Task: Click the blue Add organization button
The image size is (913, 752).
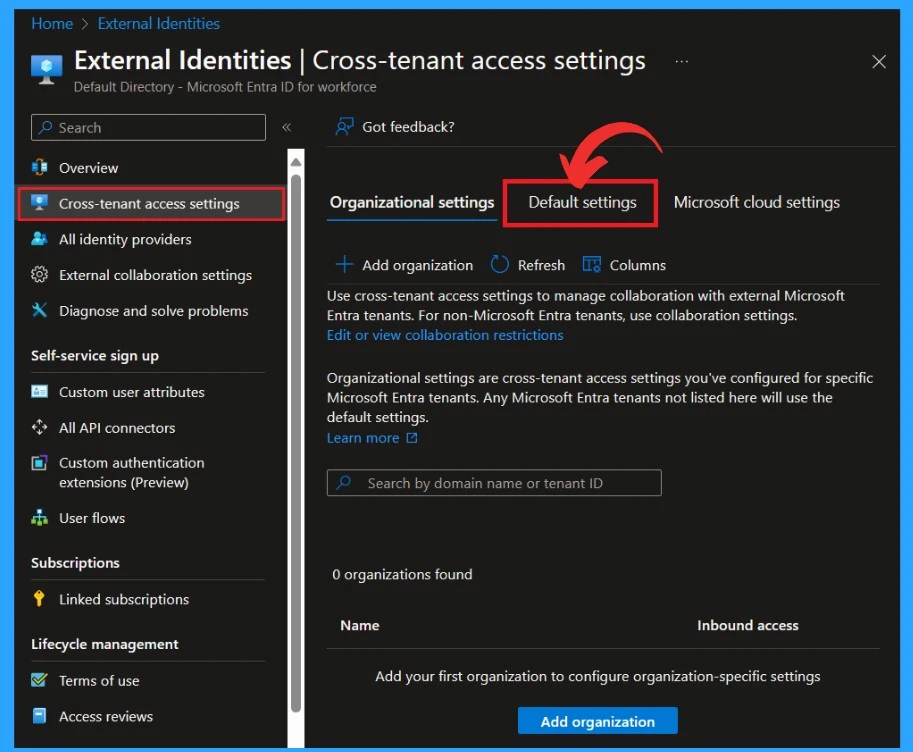Action: [x=597, y=721]
